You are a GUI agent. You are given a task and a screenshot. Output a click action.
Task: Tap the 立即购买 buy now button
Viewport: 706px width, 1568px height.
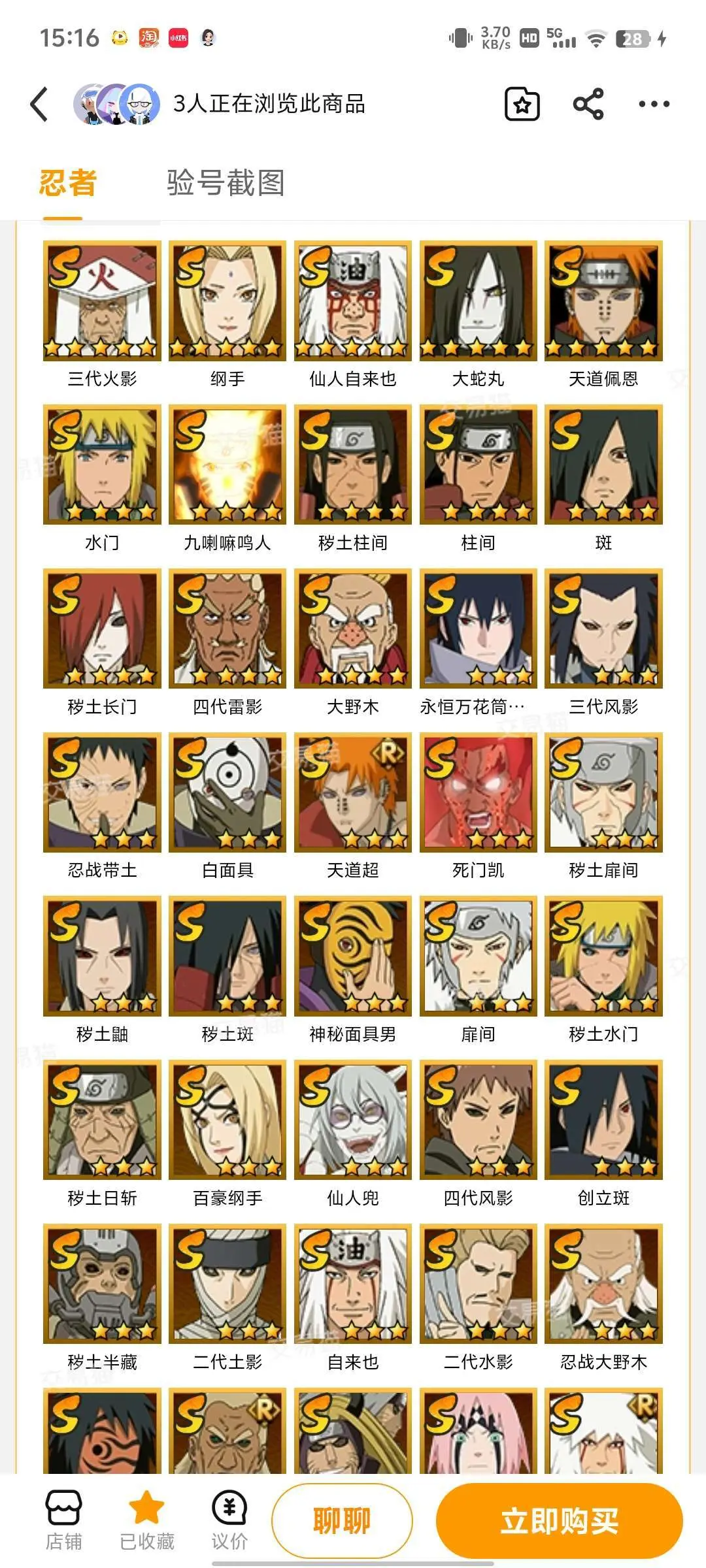click(x=560, y=1520)
